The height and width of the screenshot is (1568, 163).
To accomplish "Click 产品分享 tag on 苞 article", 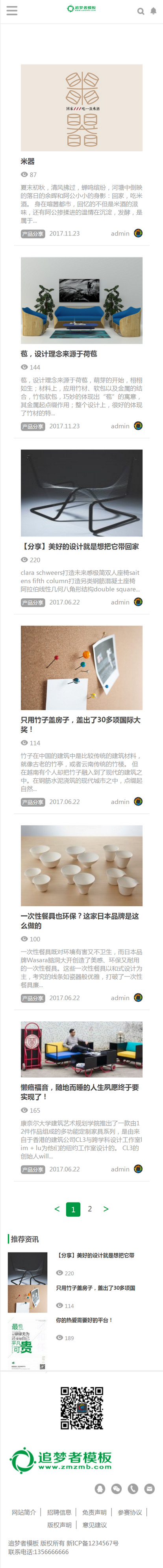I will 33,426.
